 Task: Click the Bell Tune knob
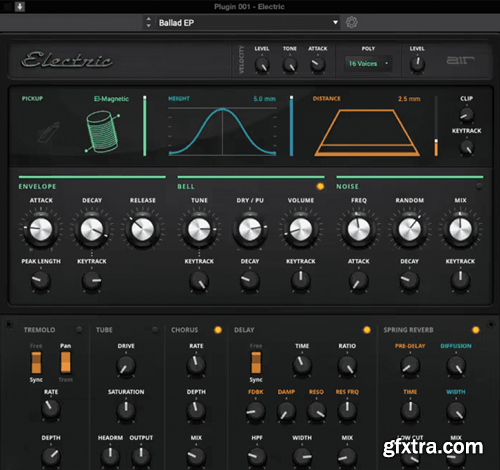tap(199, 229)
